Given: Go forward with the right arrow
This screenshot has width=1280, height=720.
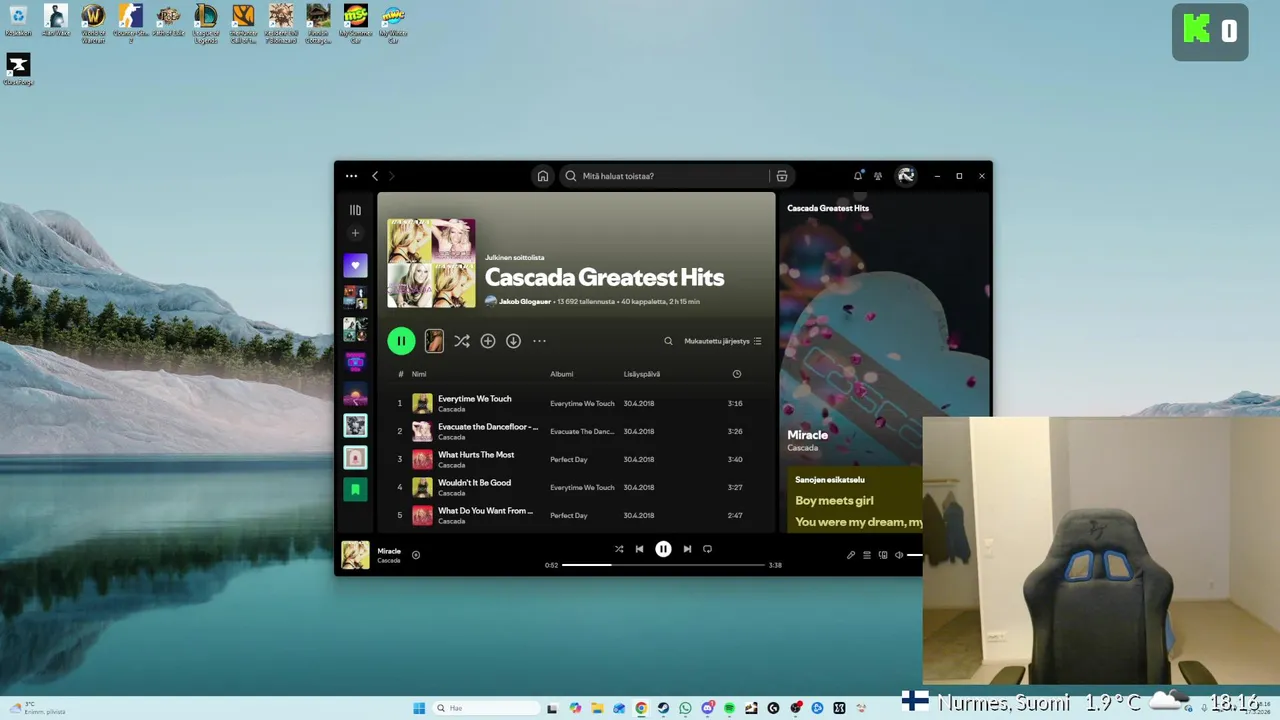Looking at the screenshot, I should [392, 176].
